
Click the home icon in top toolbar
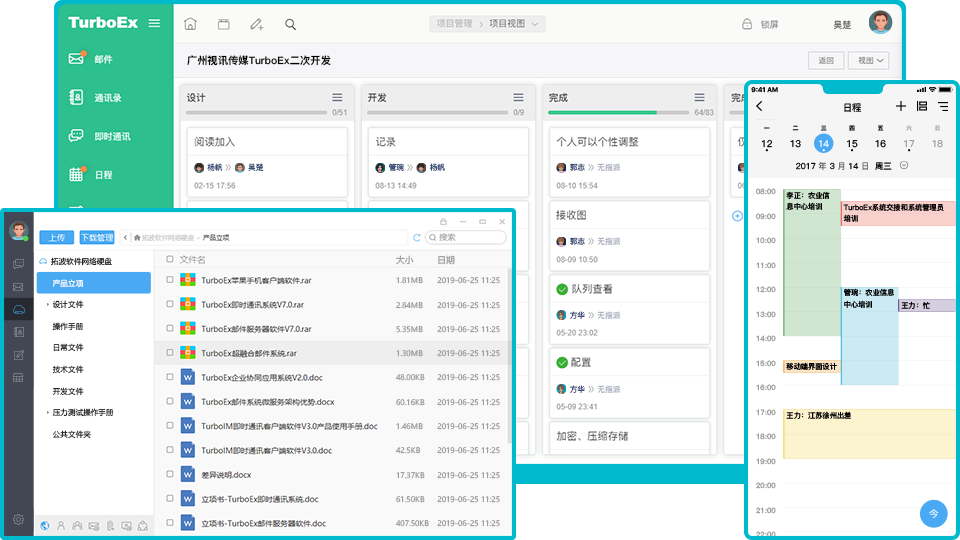tap(190, 24)
